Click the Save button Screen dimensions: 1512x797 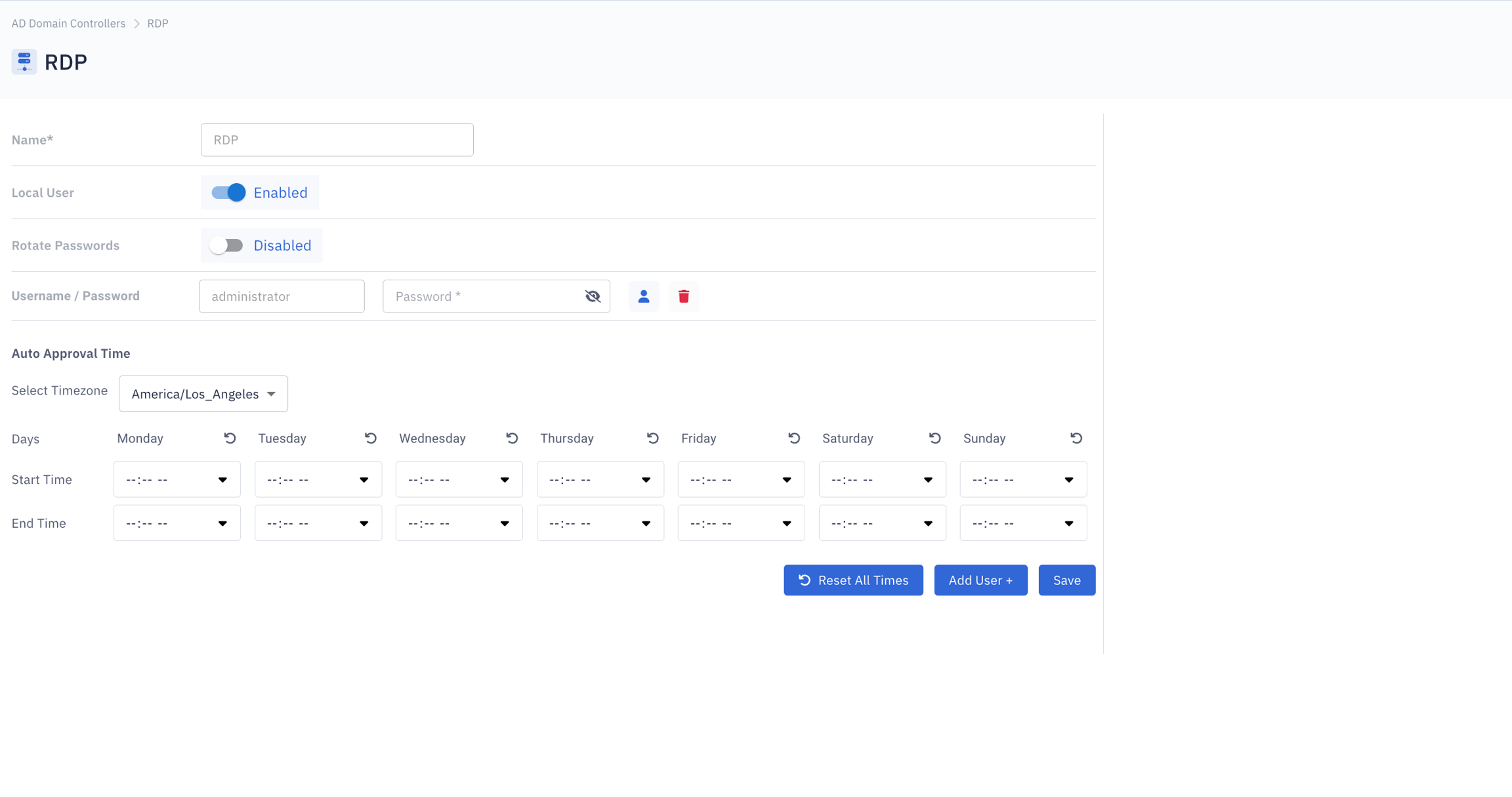[1066, 580]
